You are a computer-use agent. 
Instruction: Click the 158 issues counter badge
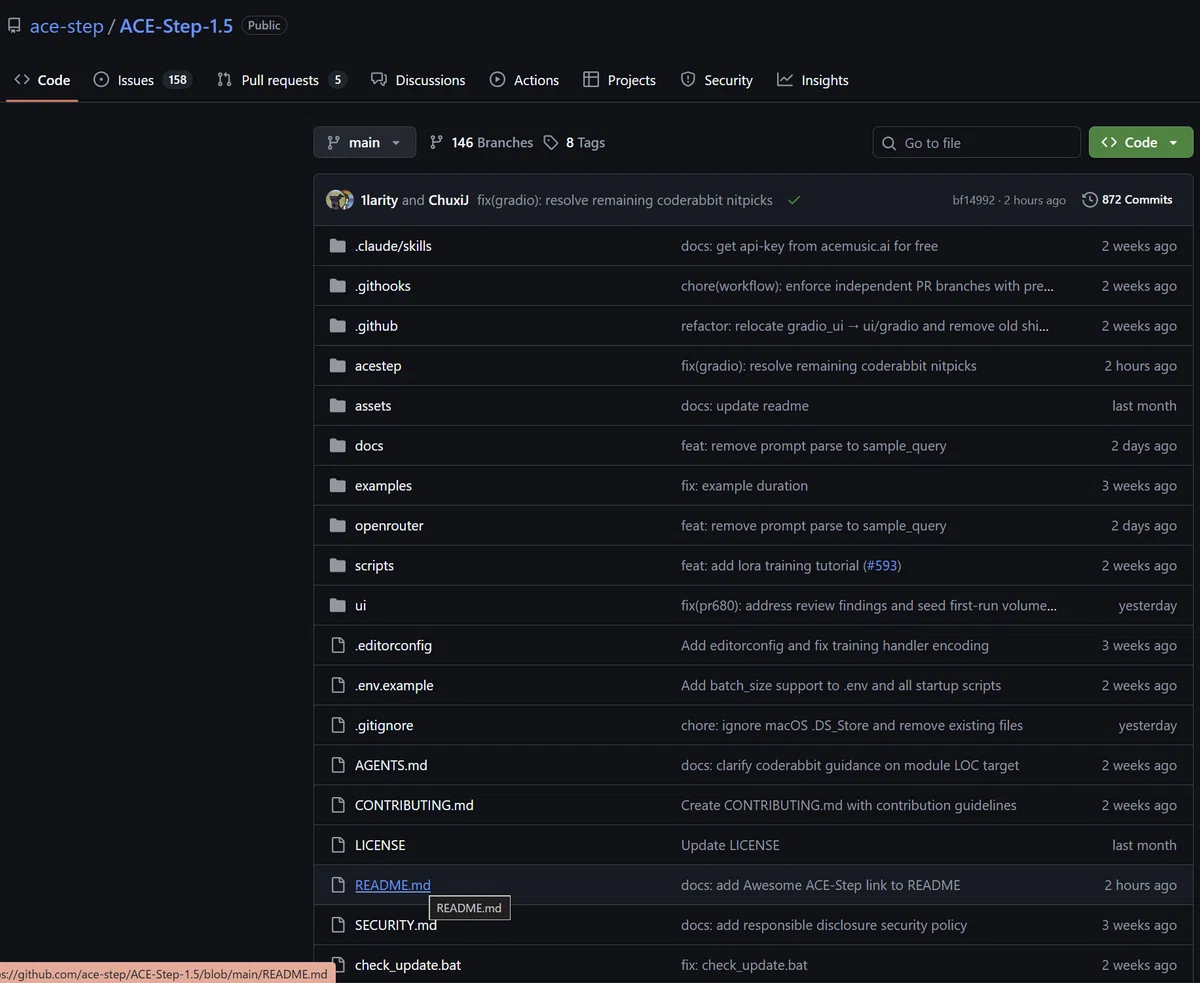177,80
